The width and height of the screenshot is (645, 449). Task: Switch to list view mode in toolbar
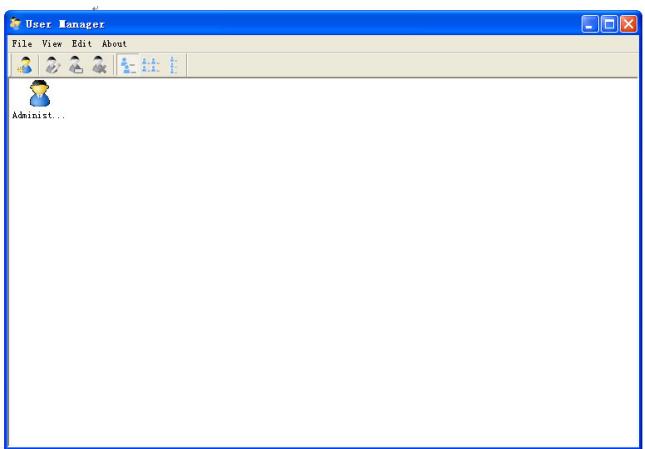click(x=173, y=66)
